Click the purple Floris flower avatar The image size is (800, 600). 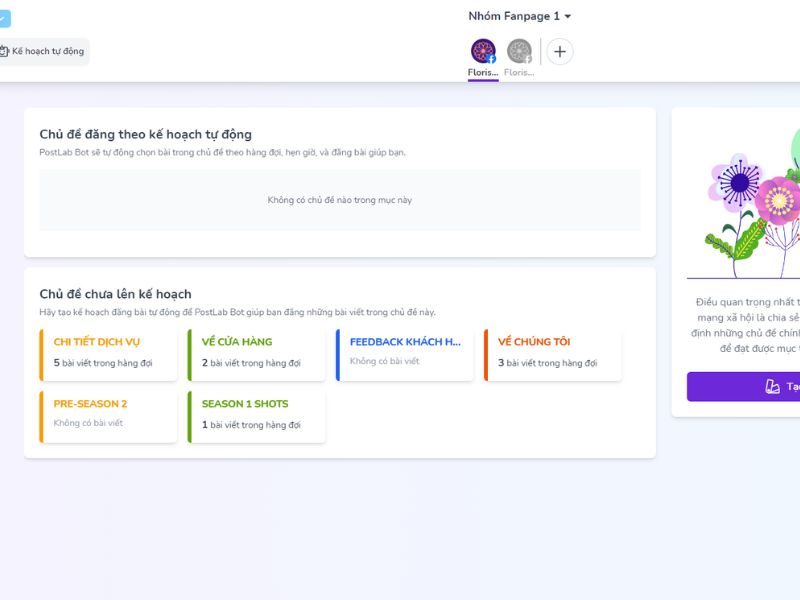pos(483,49)
